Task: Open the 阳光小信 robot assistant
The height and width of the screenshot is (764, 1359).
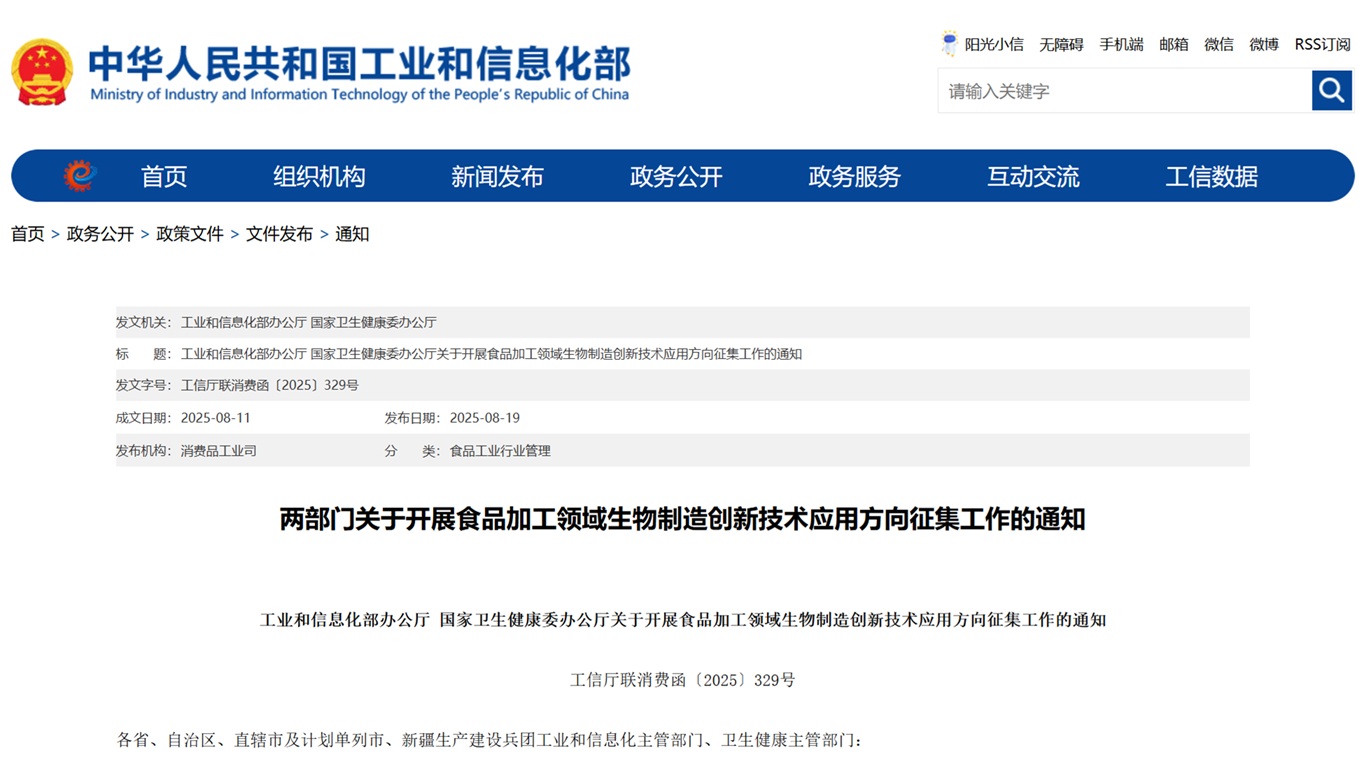Action: click(982, 44)
